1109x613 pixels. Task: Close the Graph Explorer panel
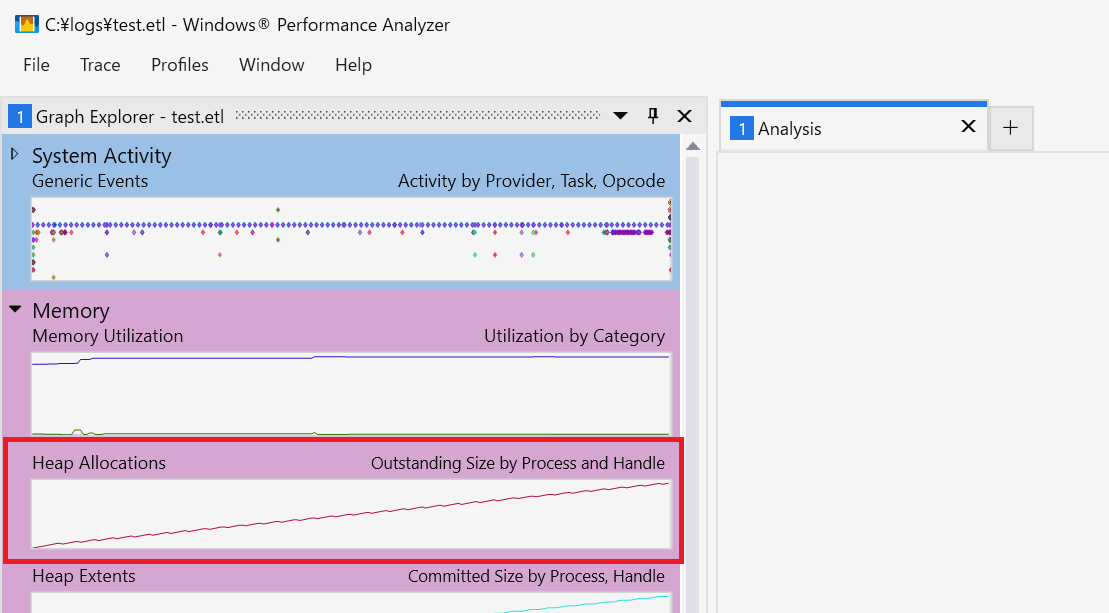684,116
